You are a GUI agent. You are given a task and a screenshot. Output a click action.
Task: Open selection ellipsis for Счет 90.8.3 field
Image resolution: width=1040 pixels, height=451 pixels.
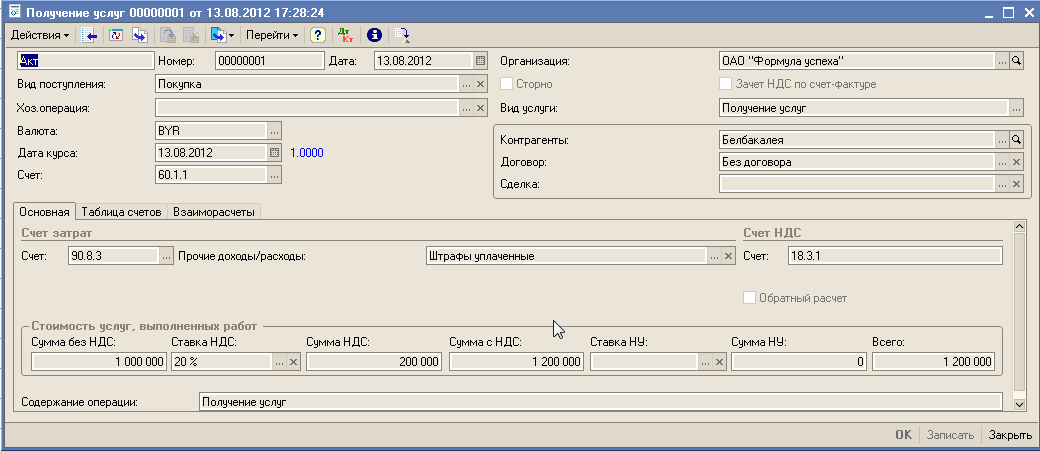[166, 256]
